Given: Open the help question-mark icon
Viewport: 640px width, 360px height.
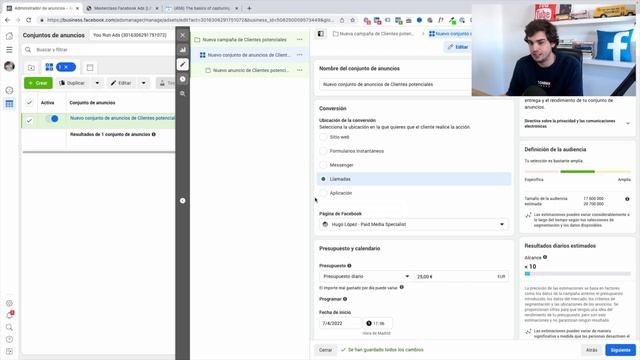Looking at the screenshot, I should point(9,339).
